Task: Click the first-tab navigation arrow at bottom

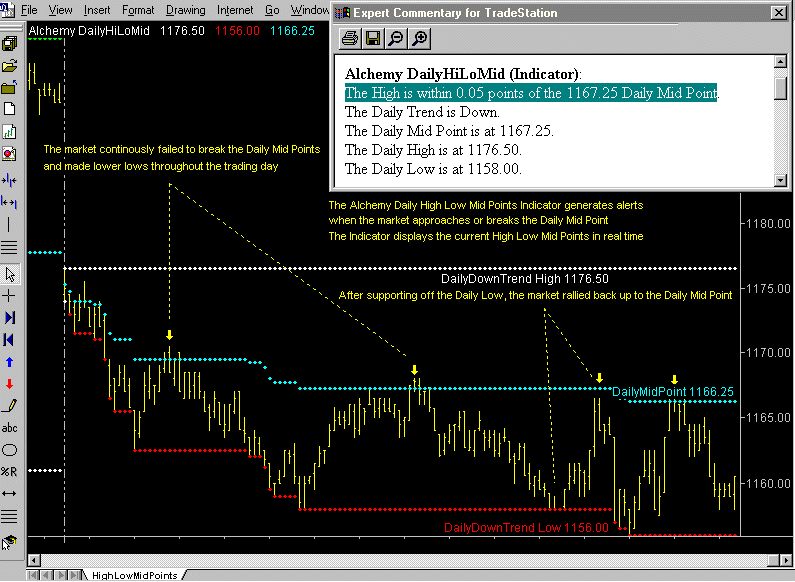Action: pyautogui.click(x=33, y=575)
